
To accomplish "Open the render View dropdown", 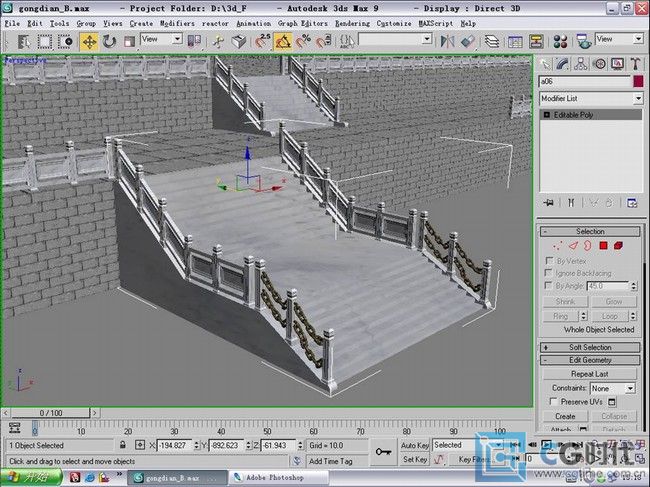I will point(619,39).
